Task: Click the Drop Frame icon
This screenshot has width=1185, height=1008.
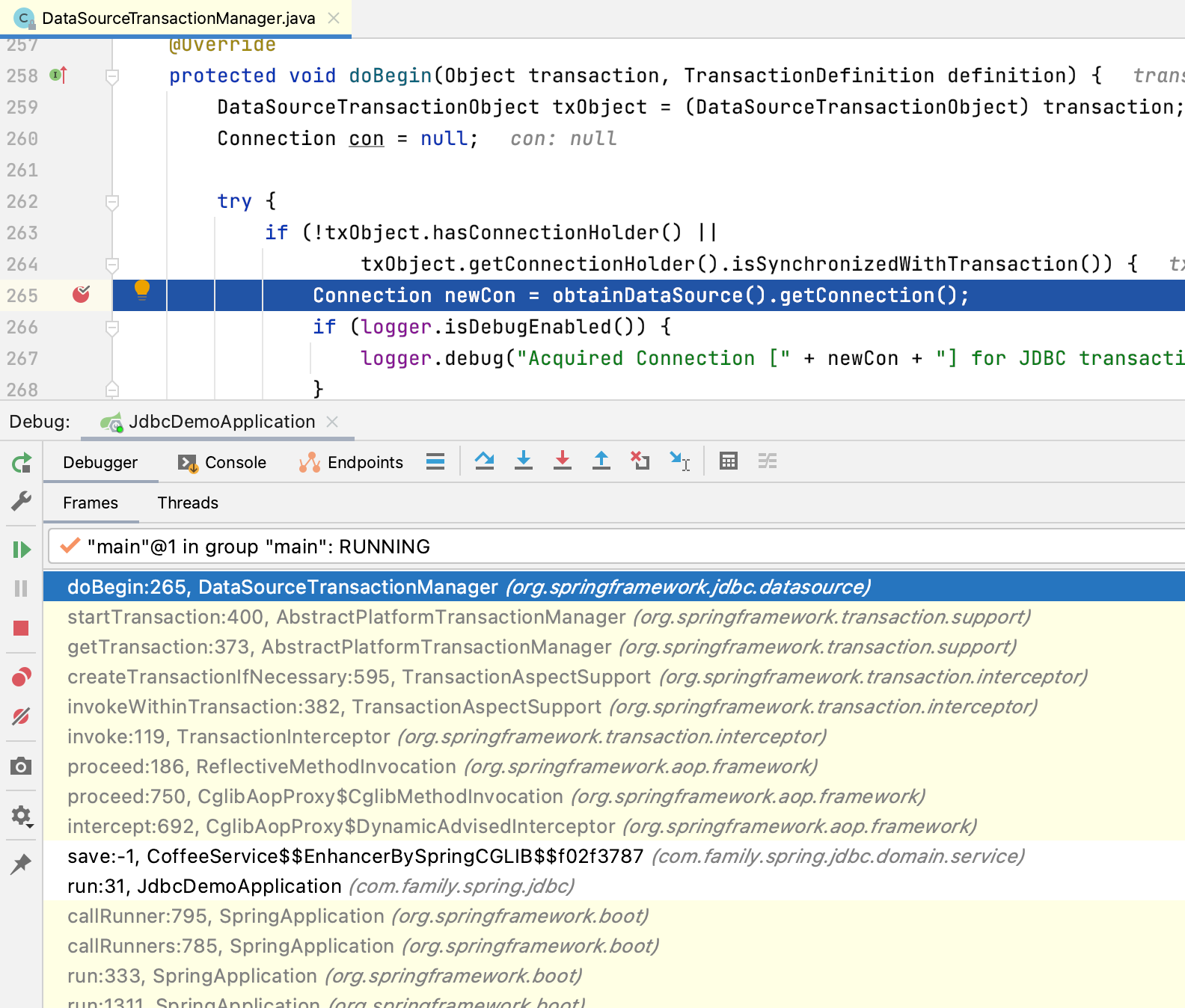Action: click(x=640, y=461)
